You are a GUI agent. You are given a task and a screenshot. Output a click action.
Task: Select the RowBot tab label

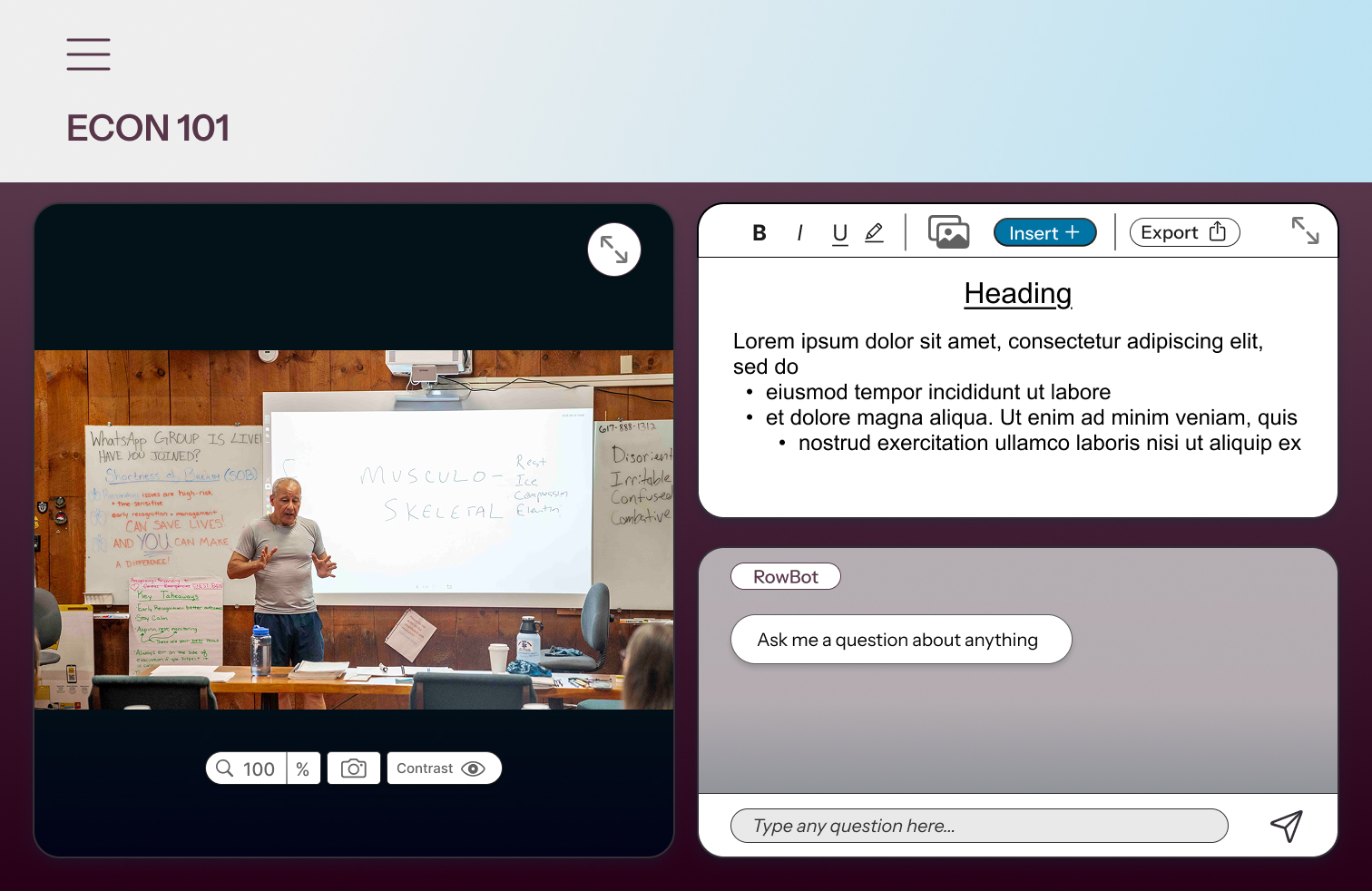click(785, 577)
